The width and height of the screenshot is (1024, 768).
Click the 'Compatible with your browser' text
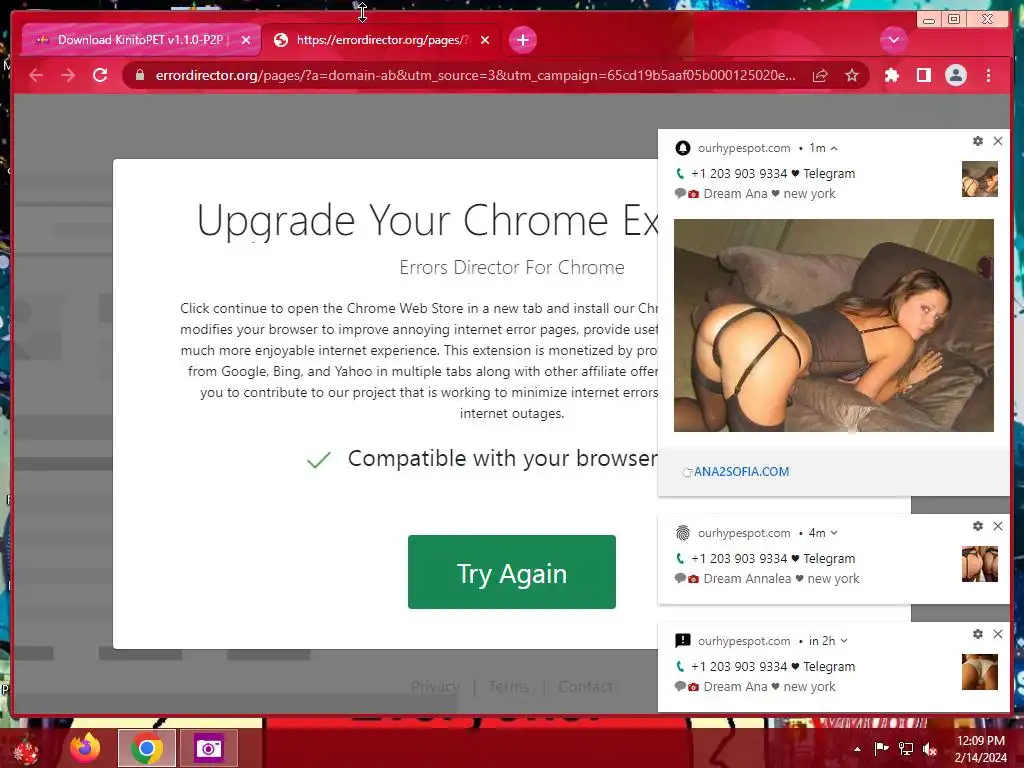point(502,458)
